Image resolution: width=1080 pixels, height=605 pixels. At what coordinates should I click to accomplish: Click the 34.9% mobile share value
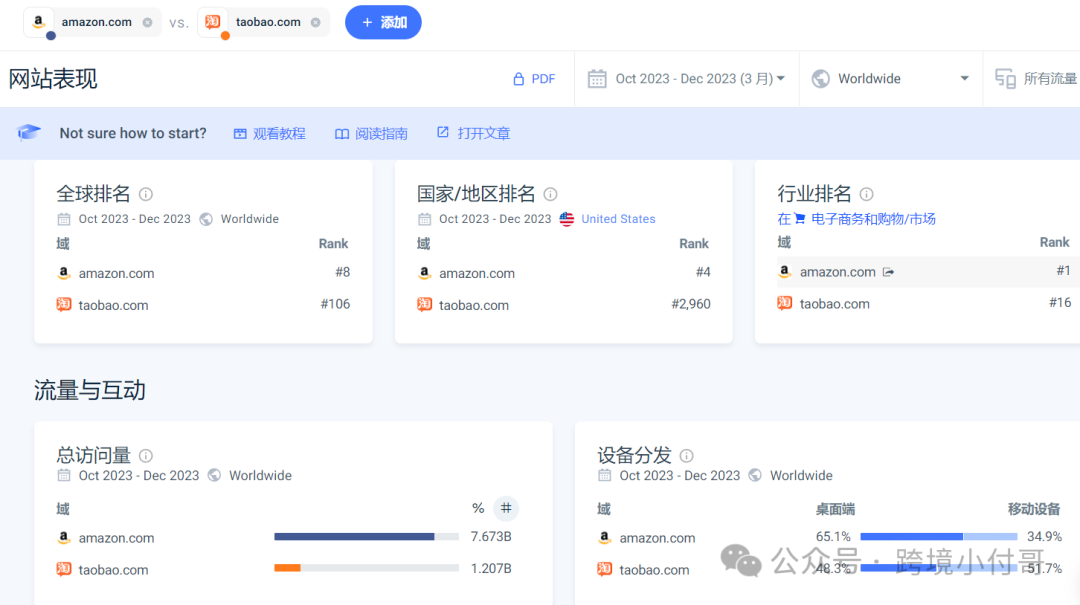click(1044, 537)
